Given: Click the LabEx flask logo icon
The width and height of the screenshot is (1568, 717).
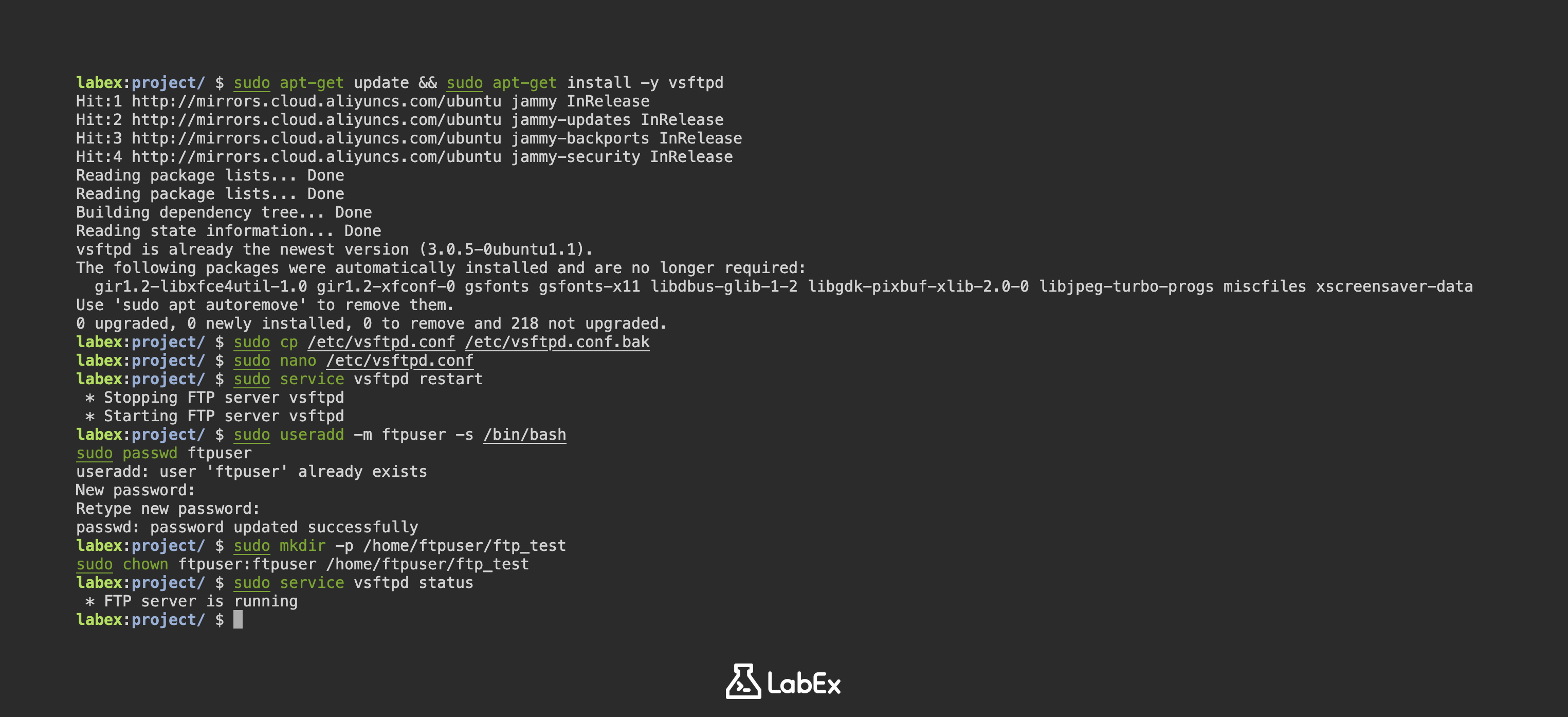Looking at the screenshot, I should pyautogui.click(x=742, y=682).
